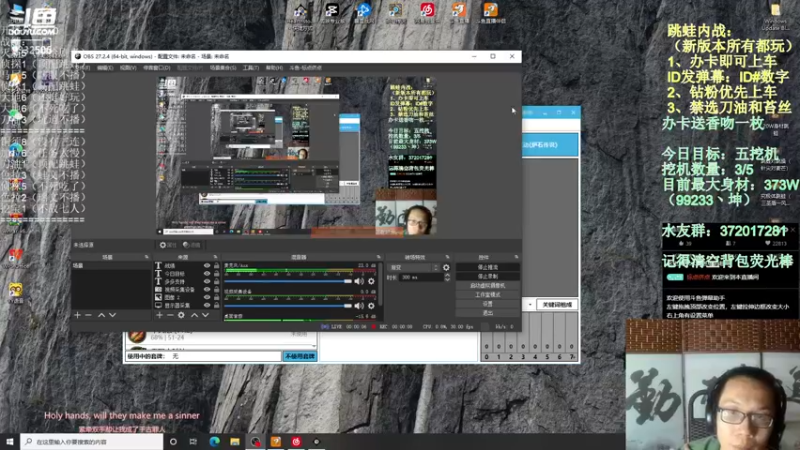Screen dimensions: 800x450
Task: Open the Scene Collection menu in OBS
Action: [223, 68]
